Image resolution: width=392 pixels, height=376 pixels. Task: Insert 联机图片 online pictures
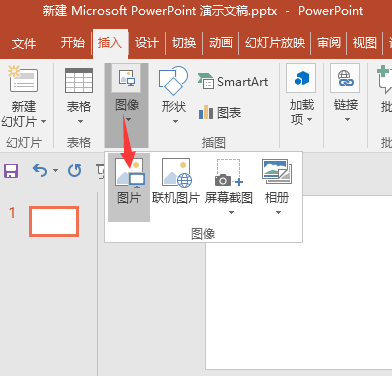[x=176, y=182]
